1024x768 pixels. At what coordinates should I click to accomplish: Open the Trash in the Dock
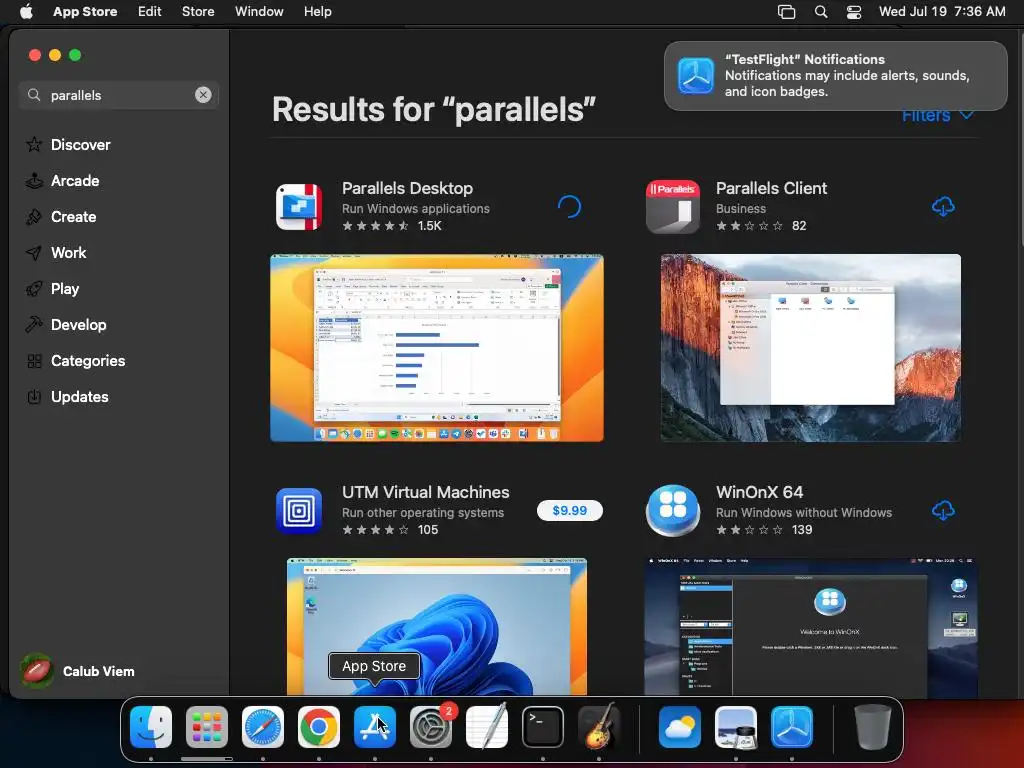click(x=873, y=727)
